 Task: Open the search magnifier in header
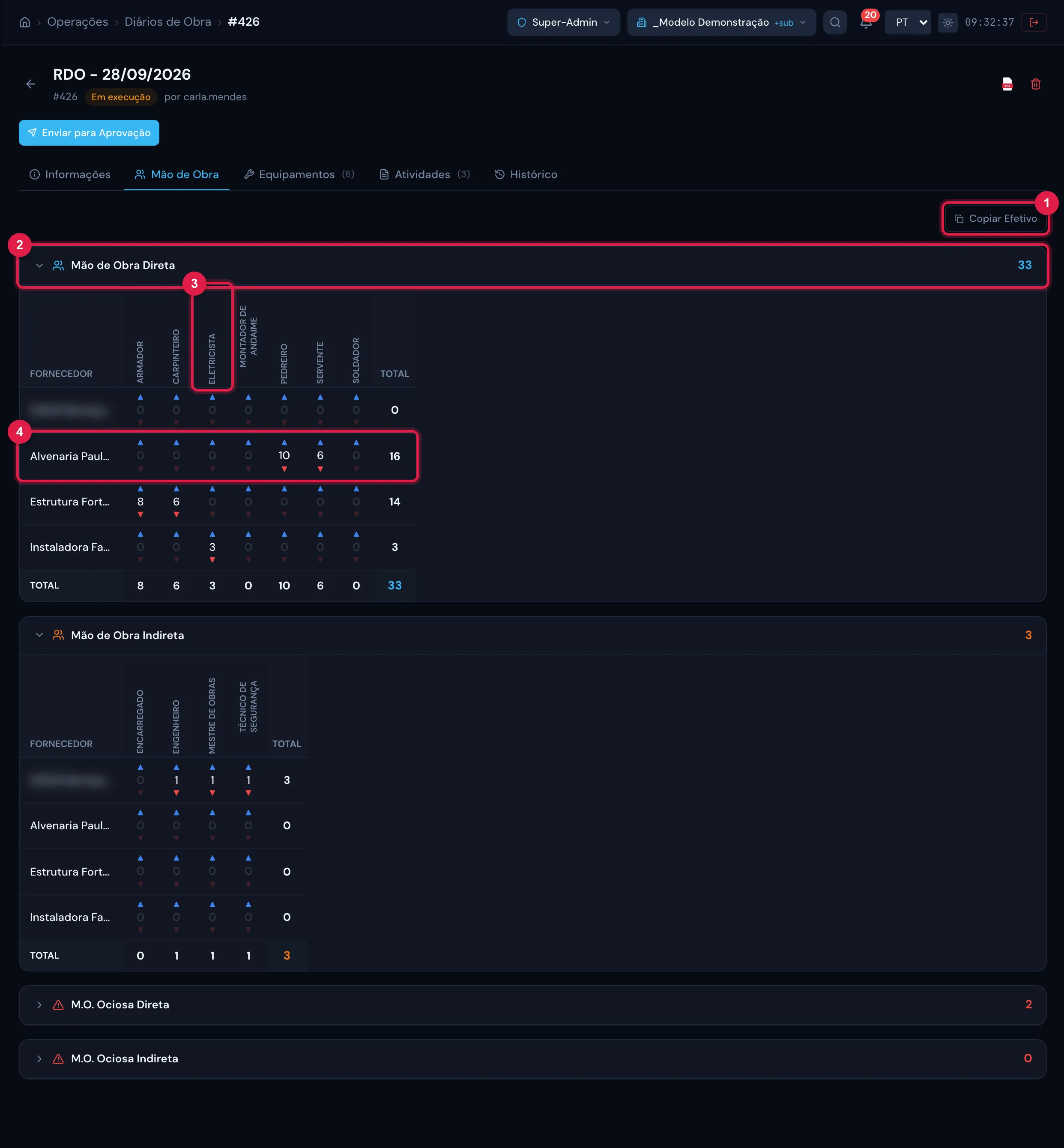tap(835, 22)
